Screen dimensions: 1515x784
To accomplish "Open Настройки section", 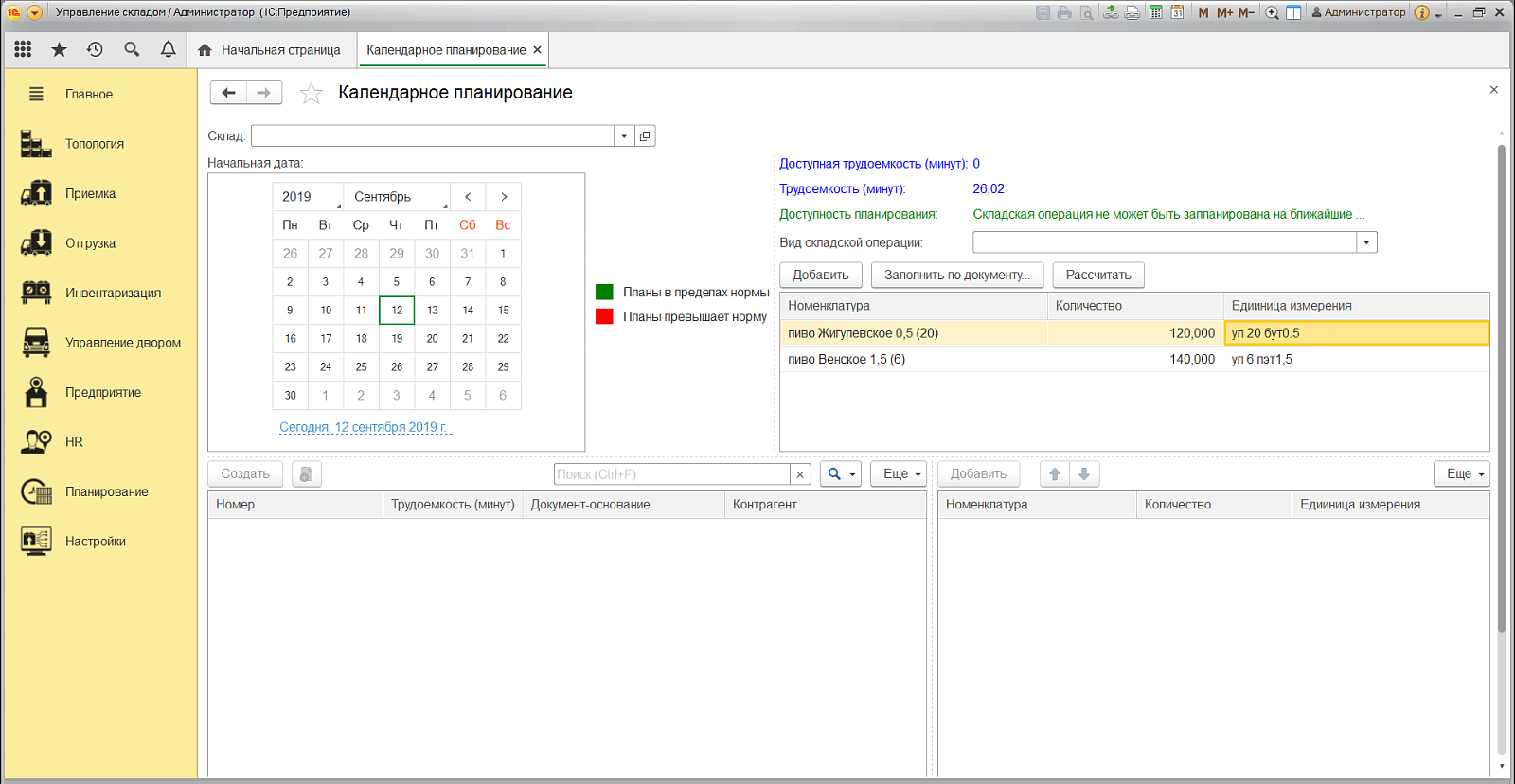I will coord(101,542).
